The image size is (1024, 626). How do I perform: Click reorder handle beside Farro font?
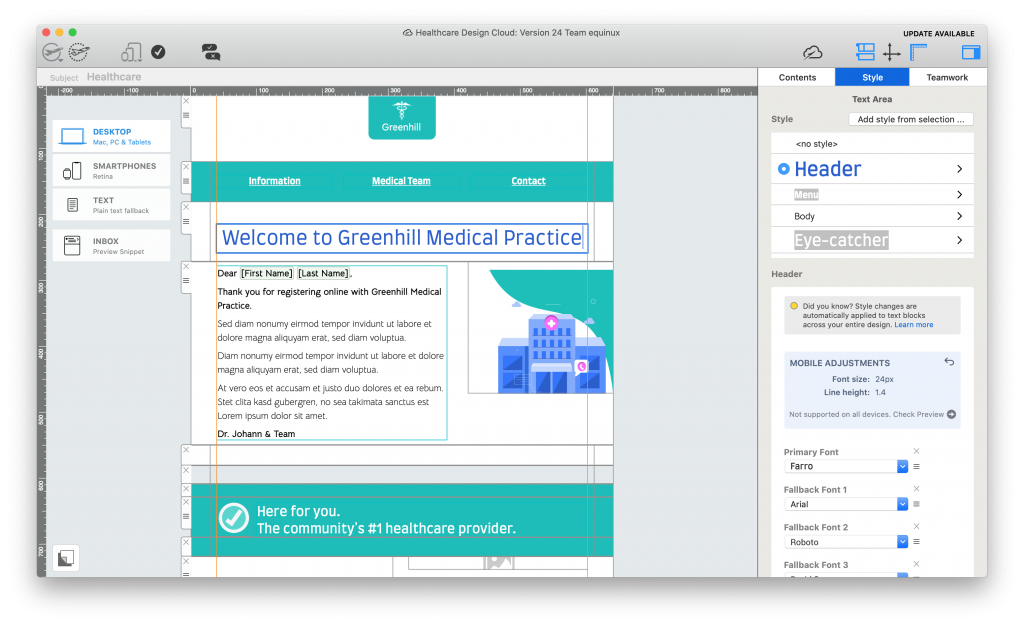tap(916, 466)
